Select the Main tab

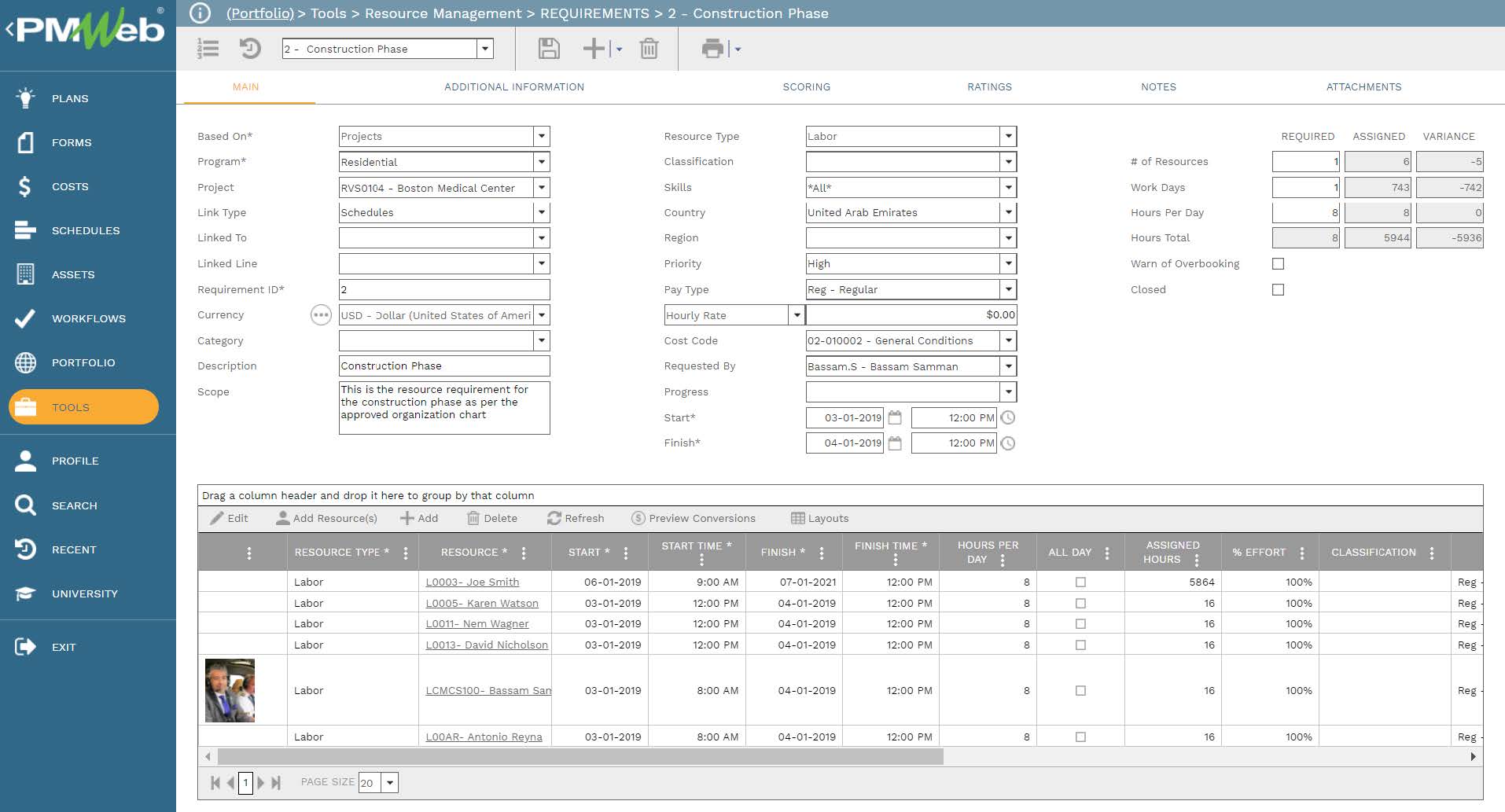point(245,87)
